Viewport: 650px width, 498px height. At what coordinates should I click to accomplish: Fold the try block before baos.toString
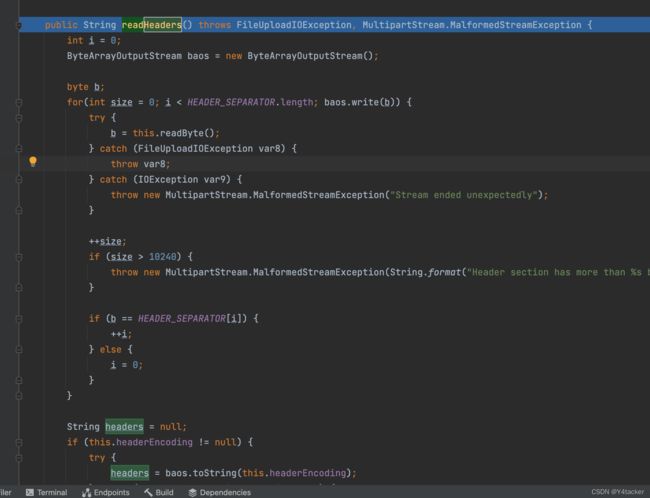(x=19, y=458)
